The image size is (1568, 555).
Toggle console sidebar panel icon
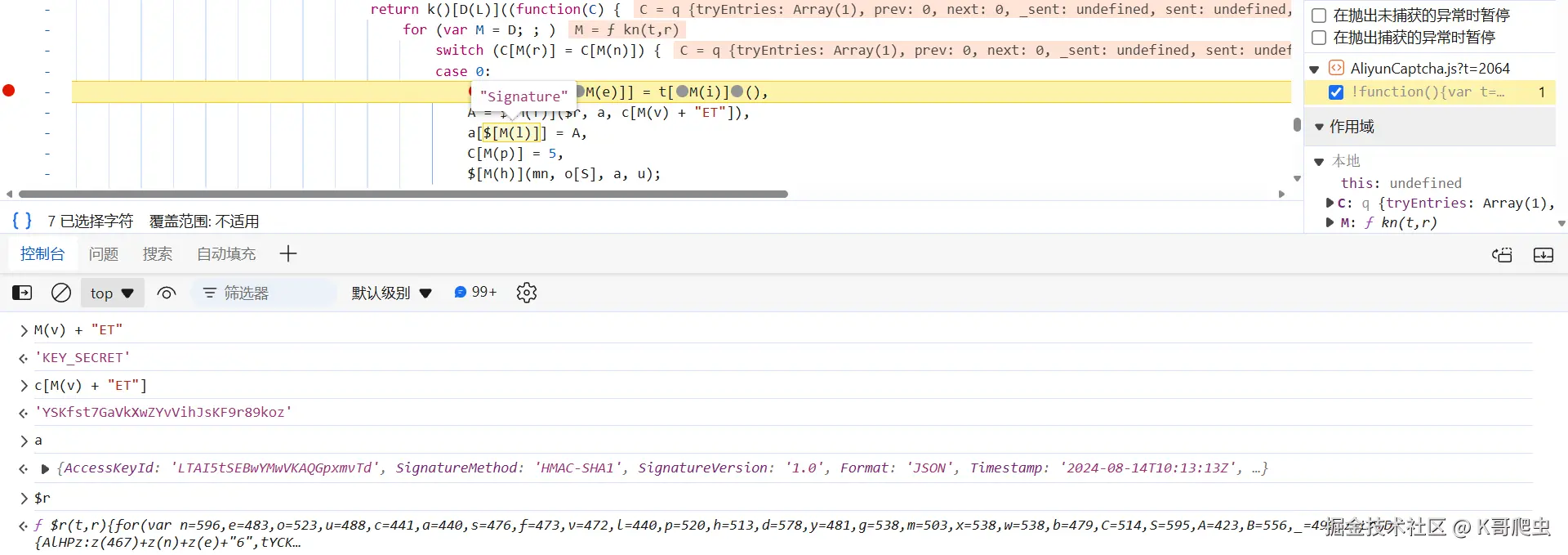[22, 293]
